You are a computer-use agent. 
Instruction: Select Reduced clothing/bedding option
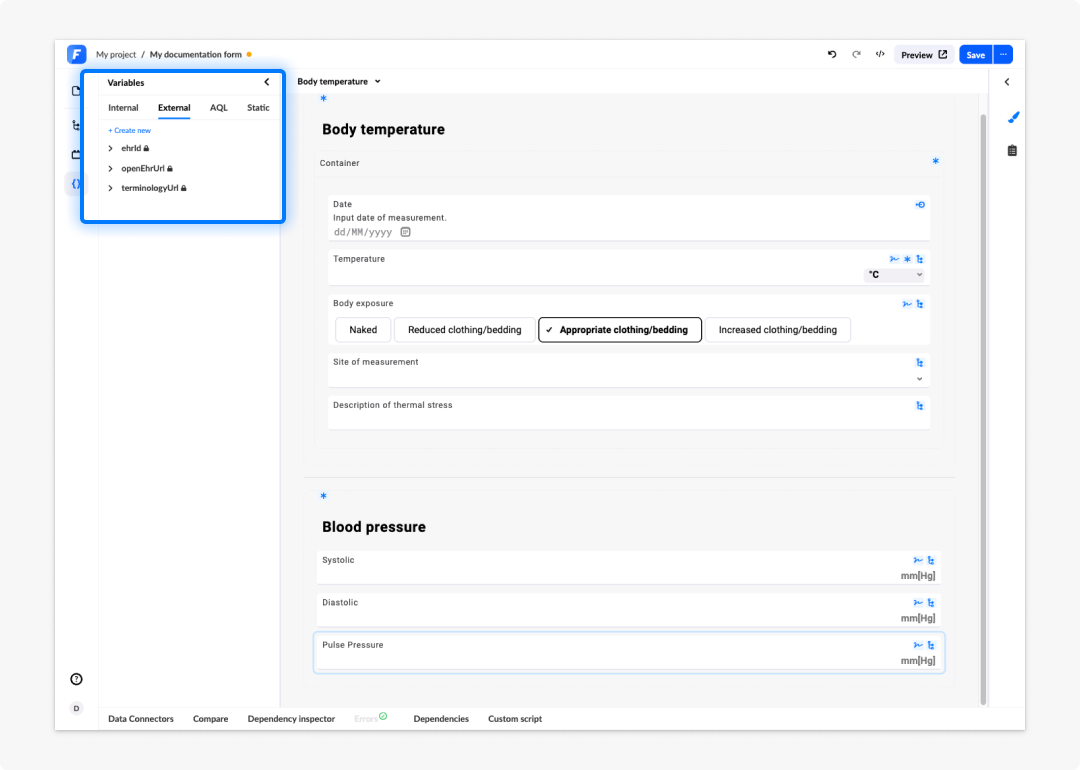[464, 330]
